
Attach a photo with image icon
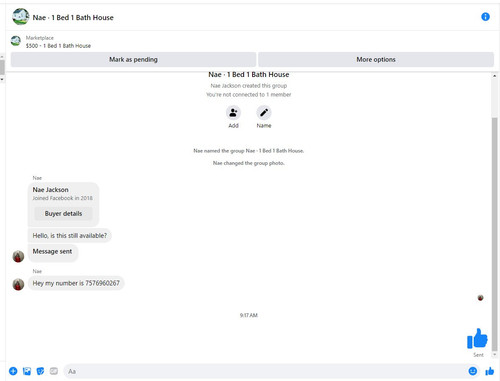click(x=27, y=371)
